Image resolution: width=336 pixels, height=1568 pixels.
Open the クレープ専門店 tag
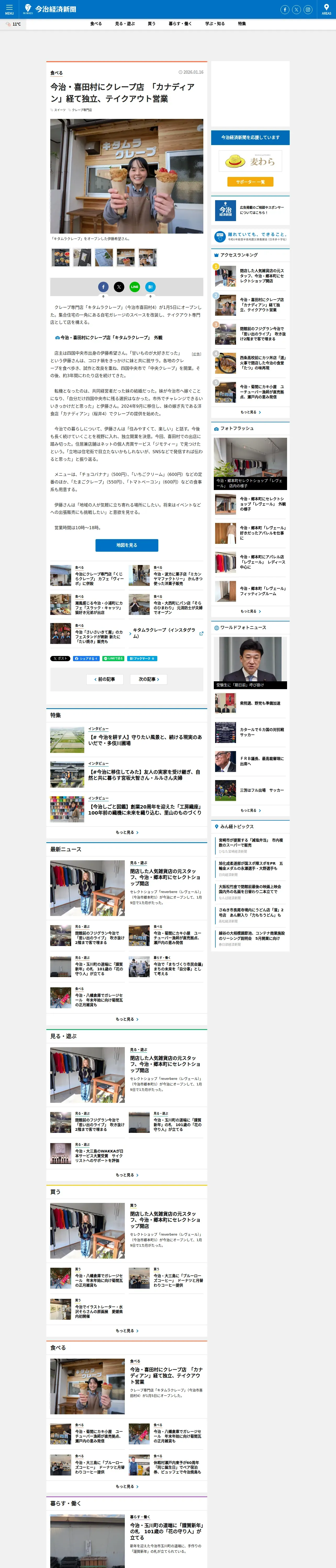[x=80, y=110]
